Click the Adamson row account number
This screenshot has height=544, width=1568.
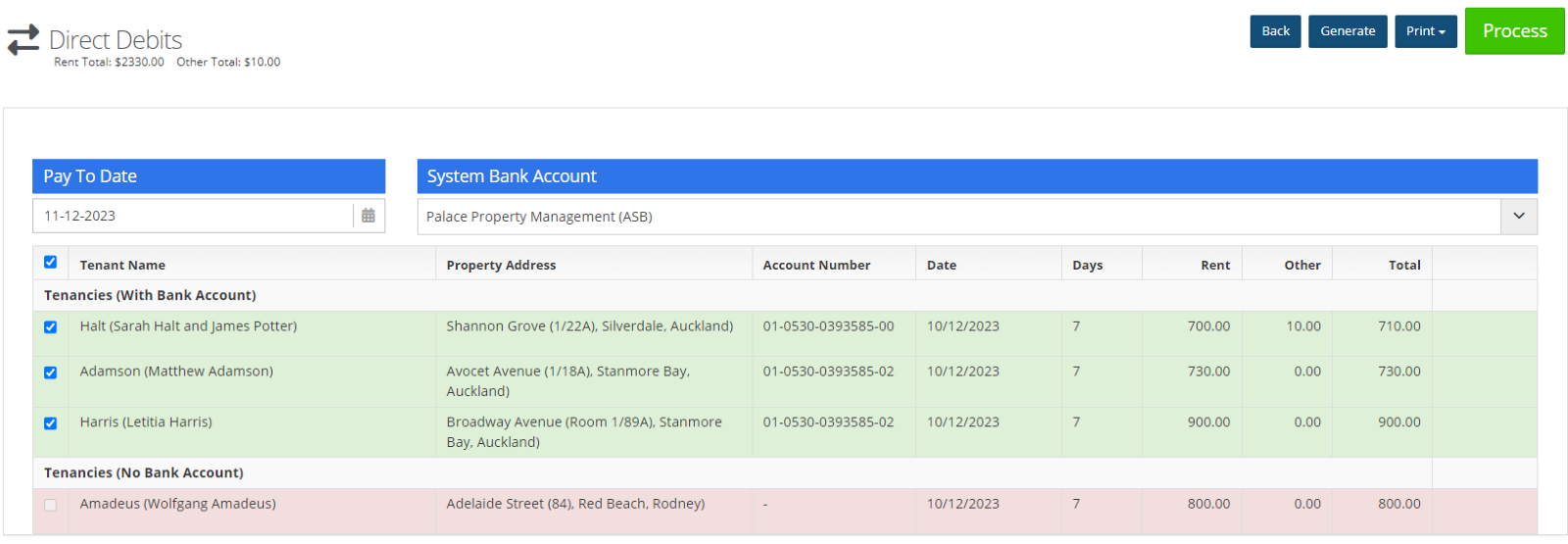tap(828, 371)
